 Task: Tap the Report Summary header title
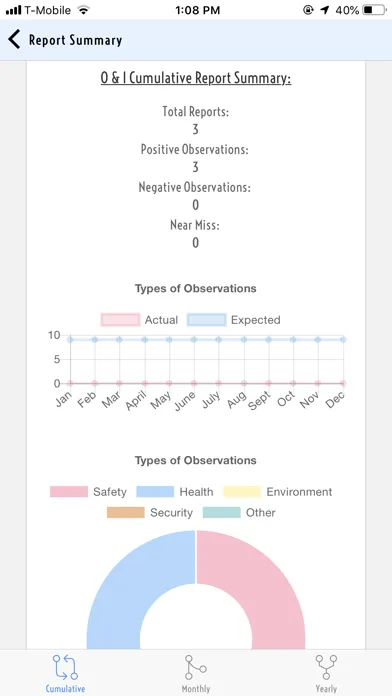coord(75,40)
